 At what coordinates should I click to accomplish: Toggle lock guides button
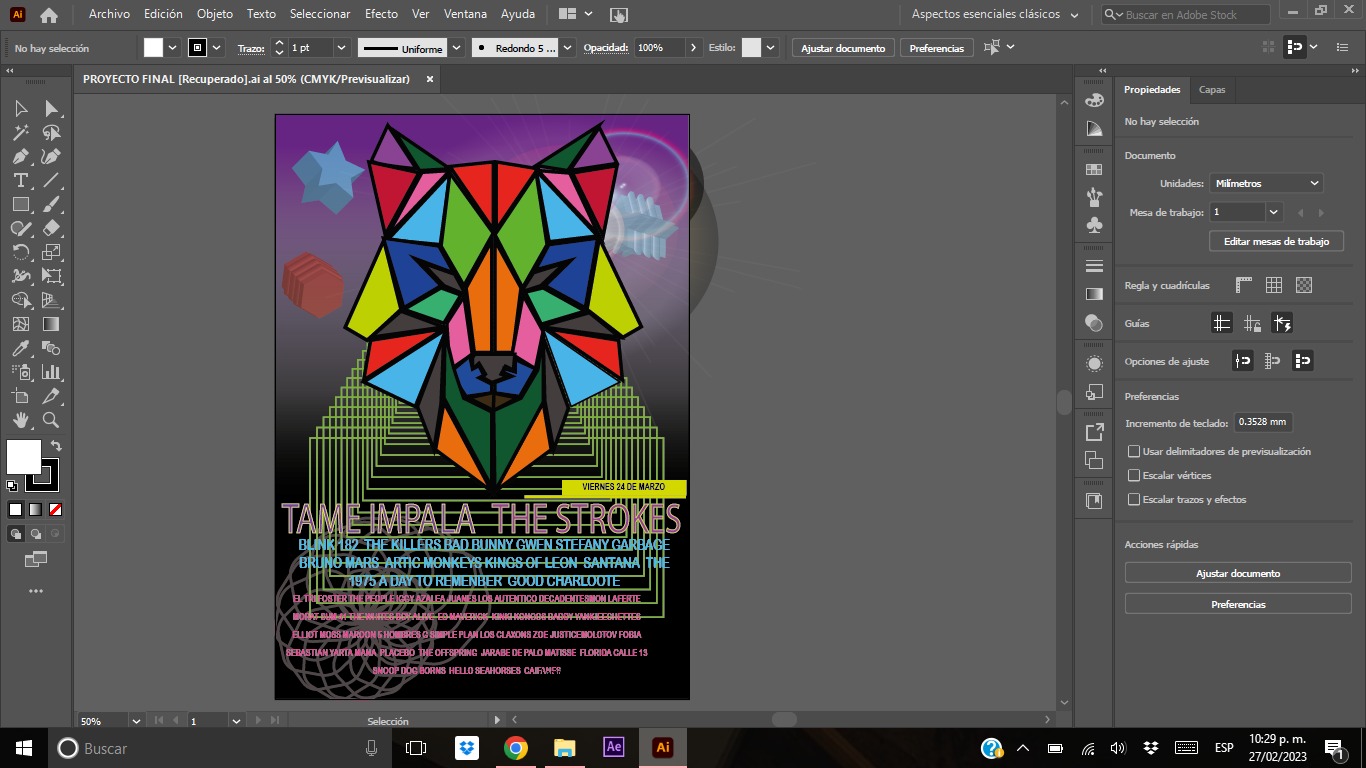click(x=1252, y=323)
